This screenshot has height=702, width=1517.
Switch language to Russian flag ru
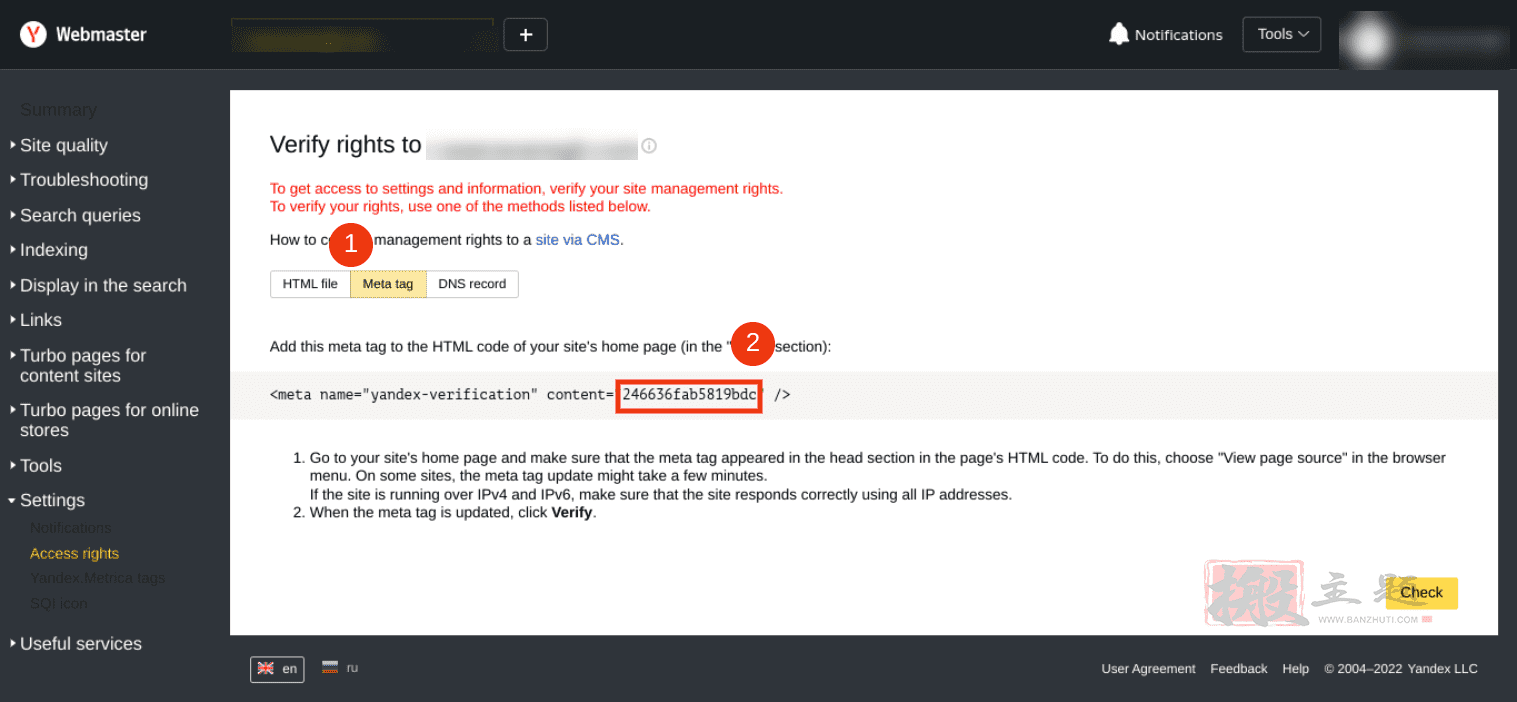340,667
